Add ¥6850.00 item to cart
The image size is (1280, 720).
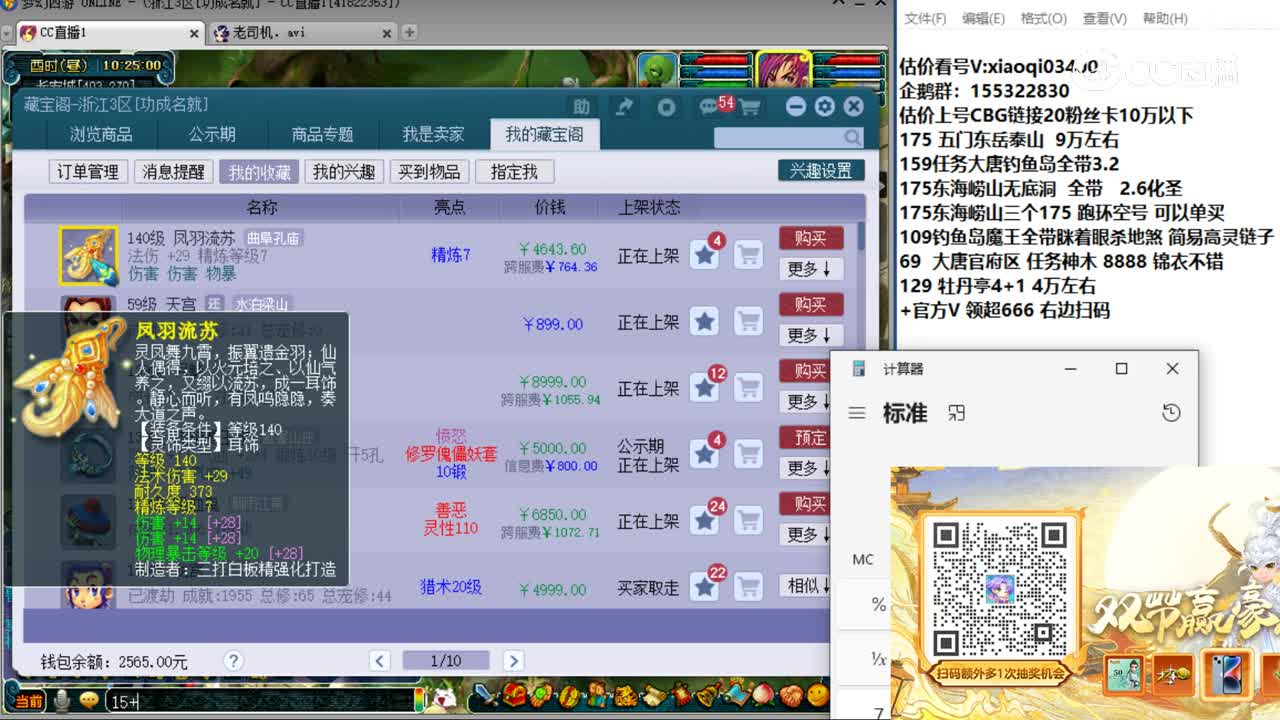(x=748, y=521)
